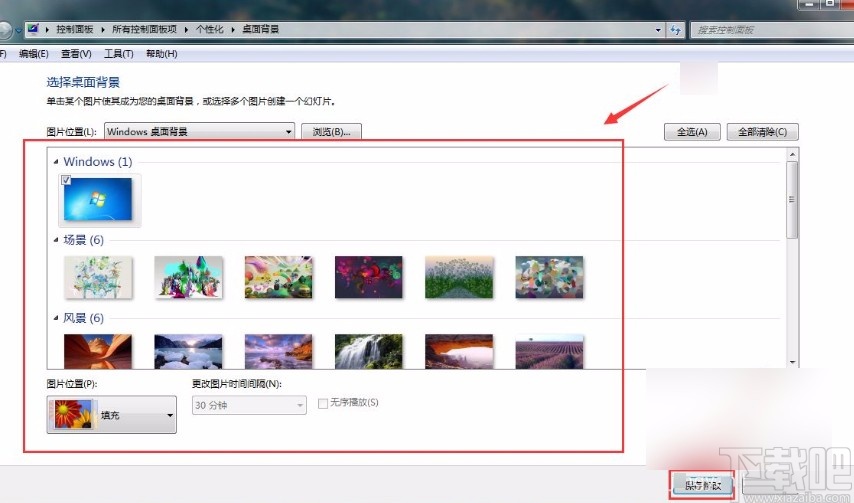The width and height of the screenshot is (854, 503).
Task: Toggle the 无序播放(S) checkbox
Action: pos(323,403)
